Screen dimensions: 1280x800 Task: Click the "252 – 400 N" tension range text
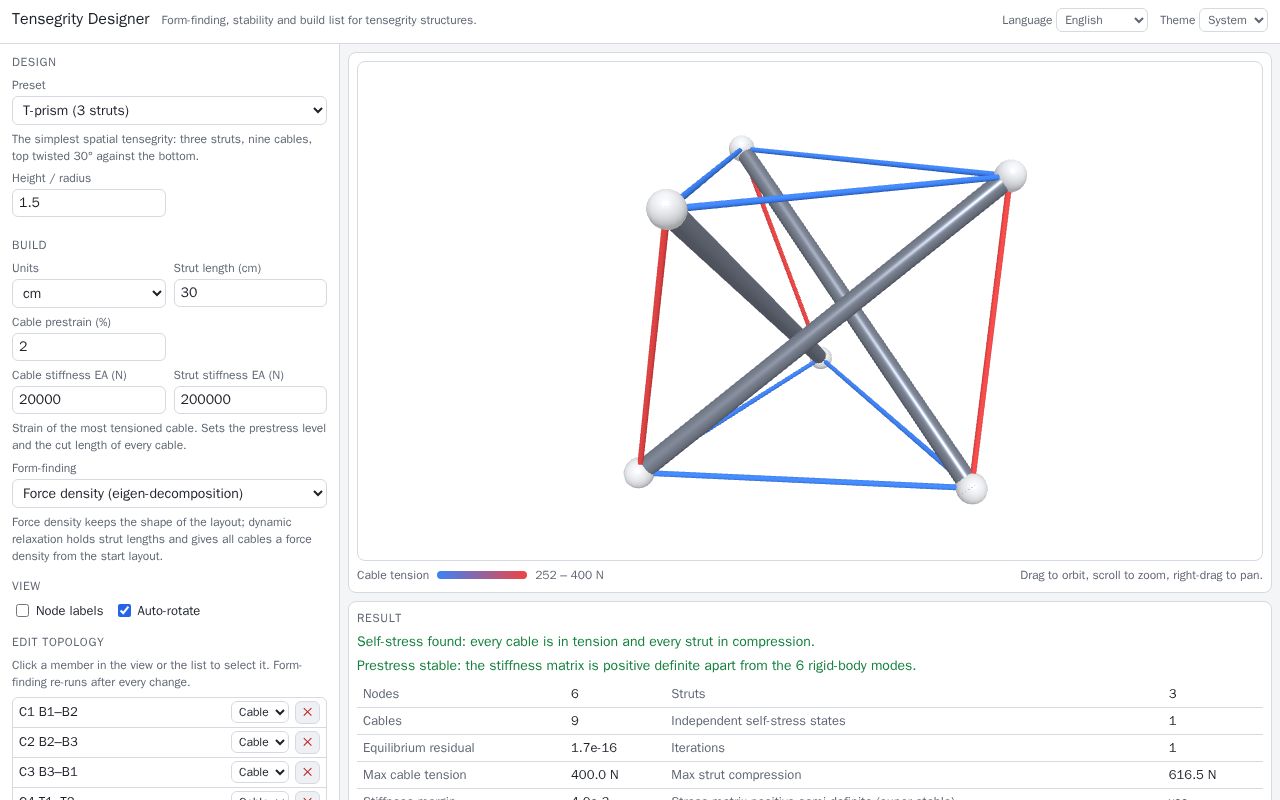pyautogui.click(x=569, y=575)
